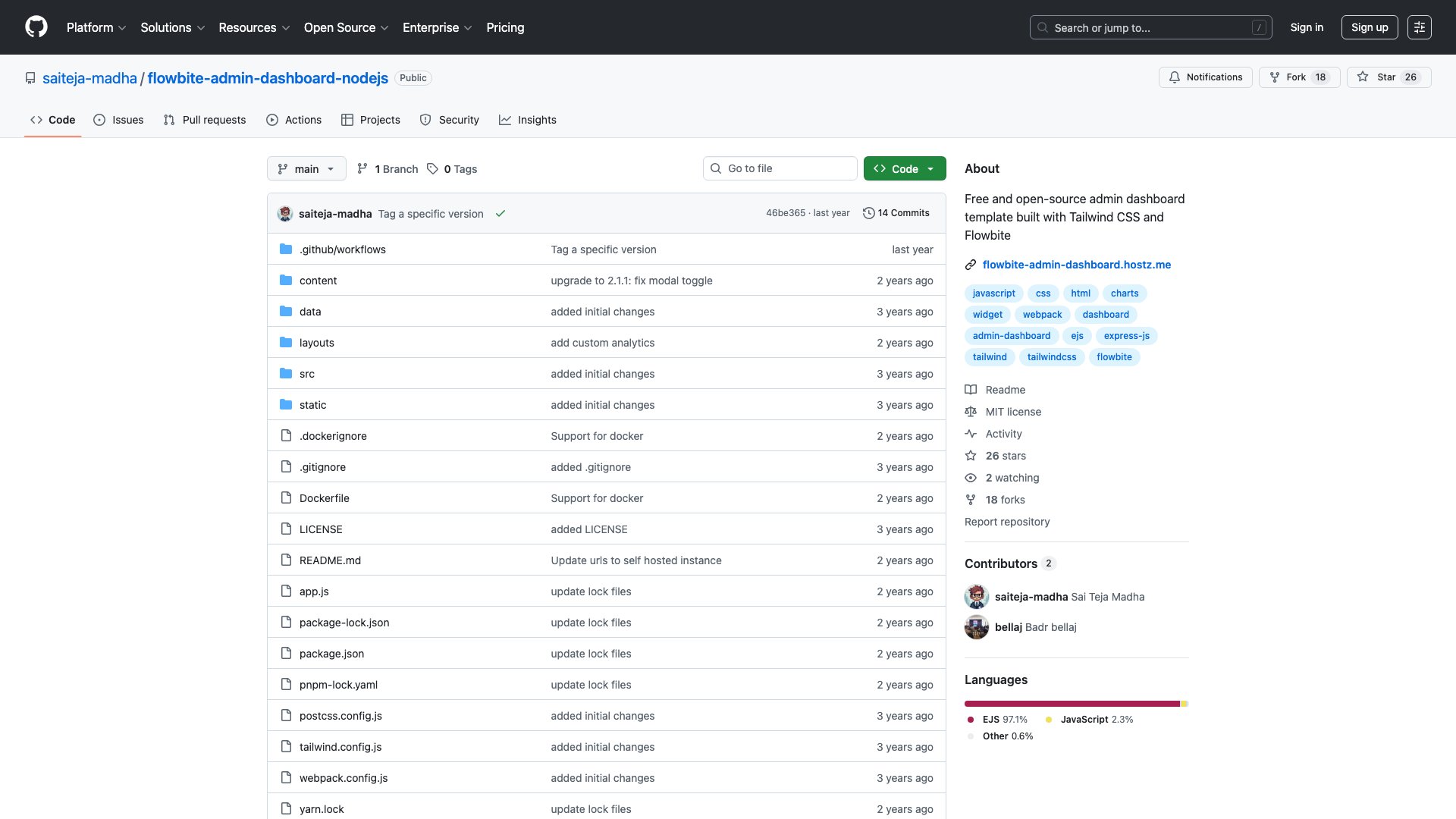Open the Readme via book icon
Image resolution: width=1456 pixels, height=819 pixels.
(x=971, y=390)
